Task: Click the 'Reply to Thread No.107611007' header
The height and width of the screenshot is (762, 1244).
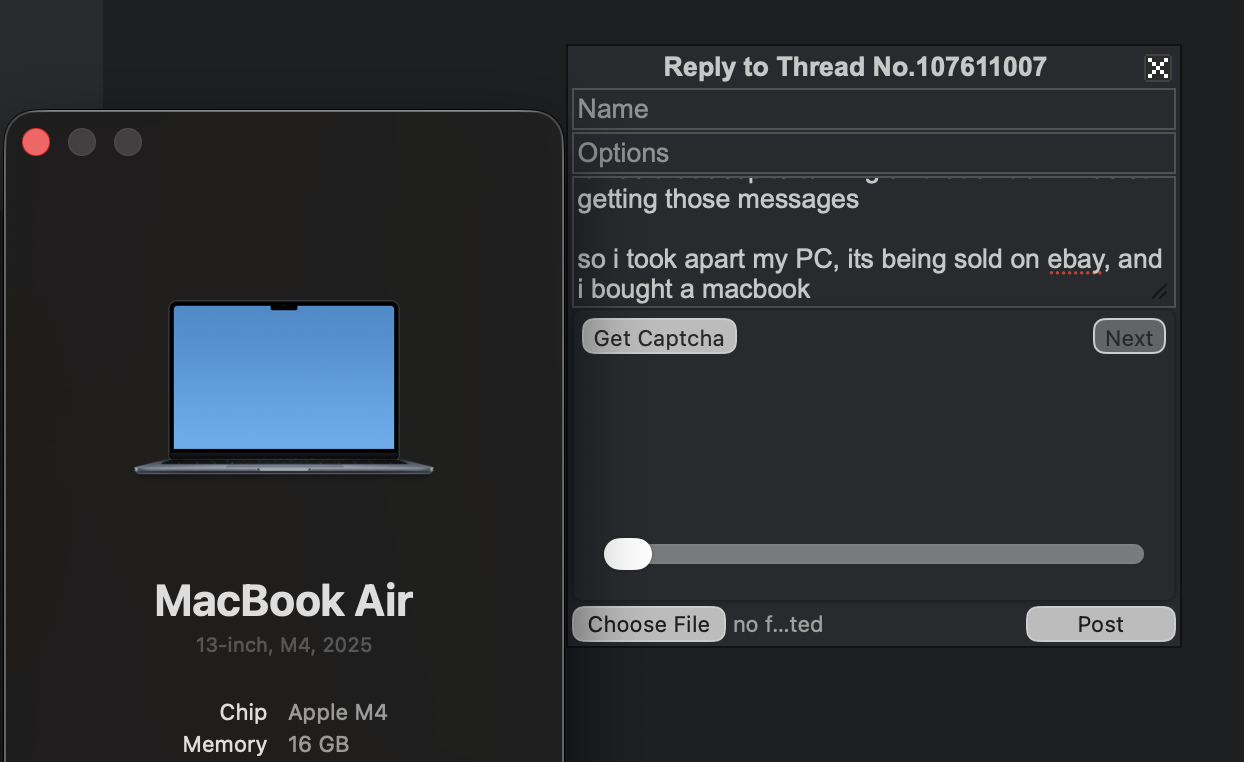Action: pyautogui.click(x=855, y=67)
